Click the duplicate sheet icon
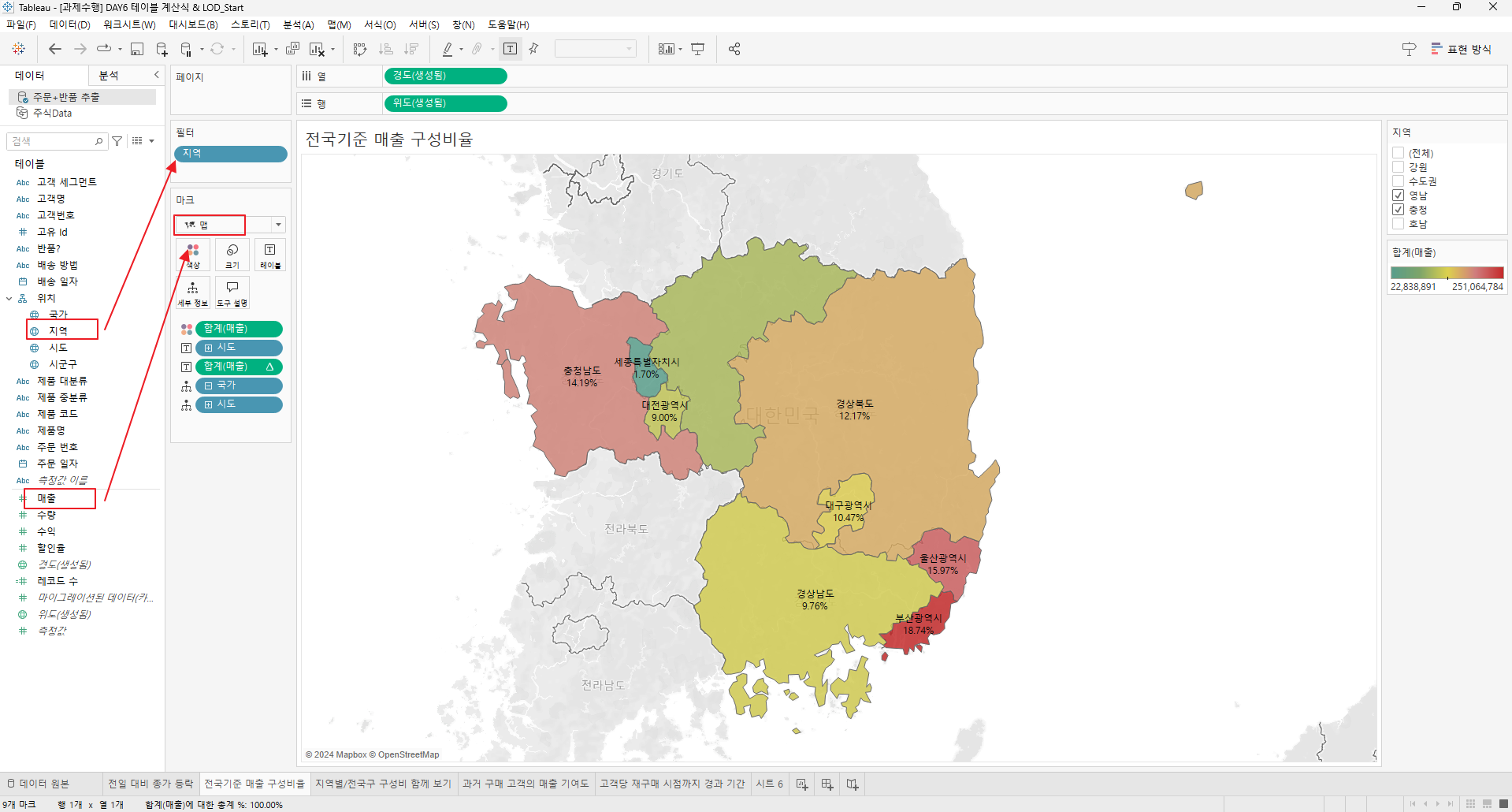This screenshot has height=812, width=1512. pos(292,49)
